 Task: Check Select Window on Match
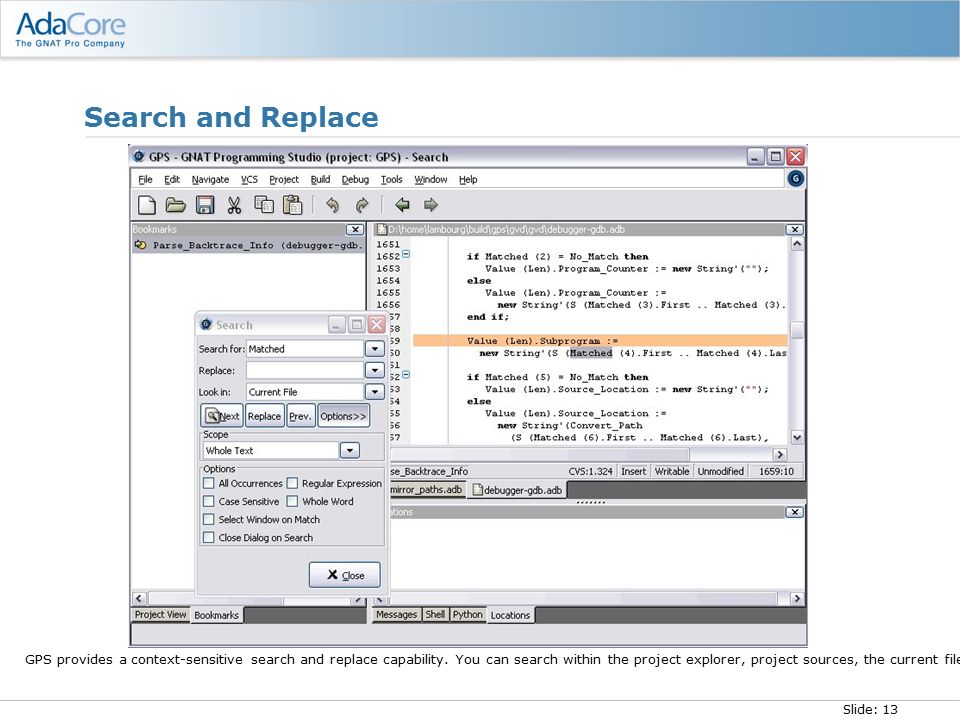209,519
